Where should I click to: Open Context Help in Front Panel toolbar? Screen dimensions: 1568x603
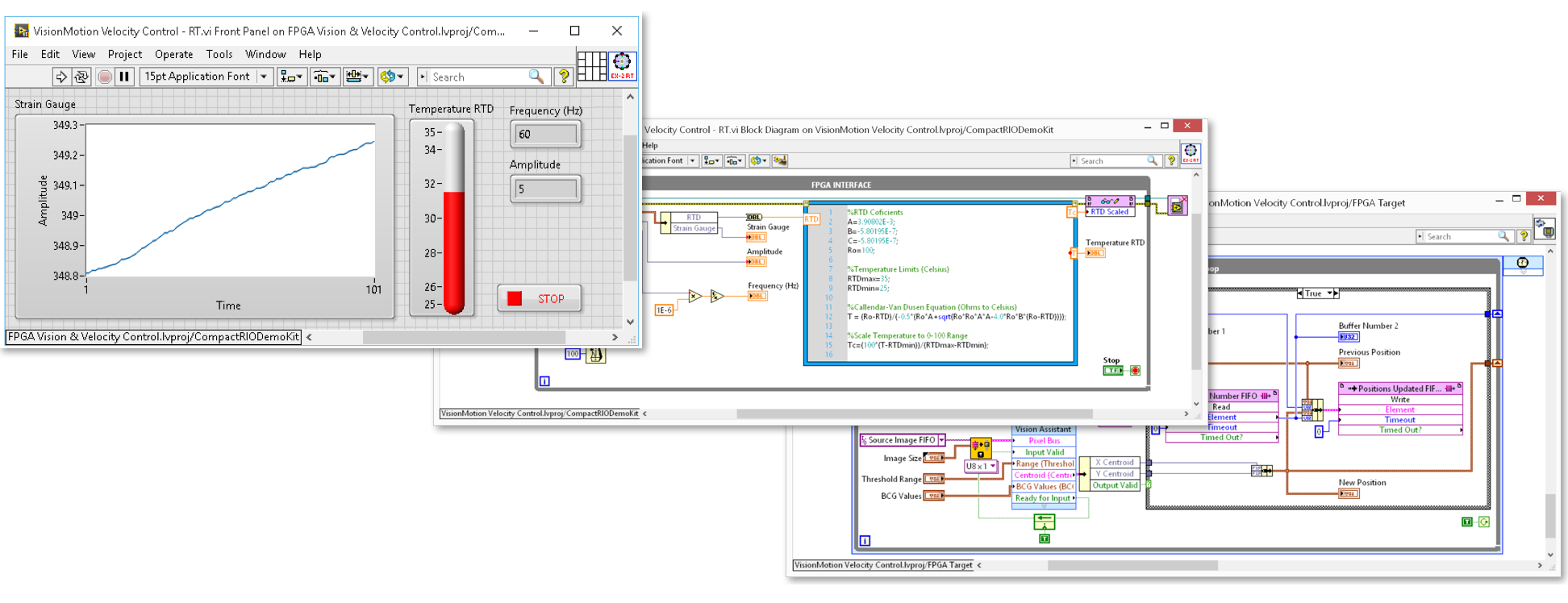pos(564,77)
